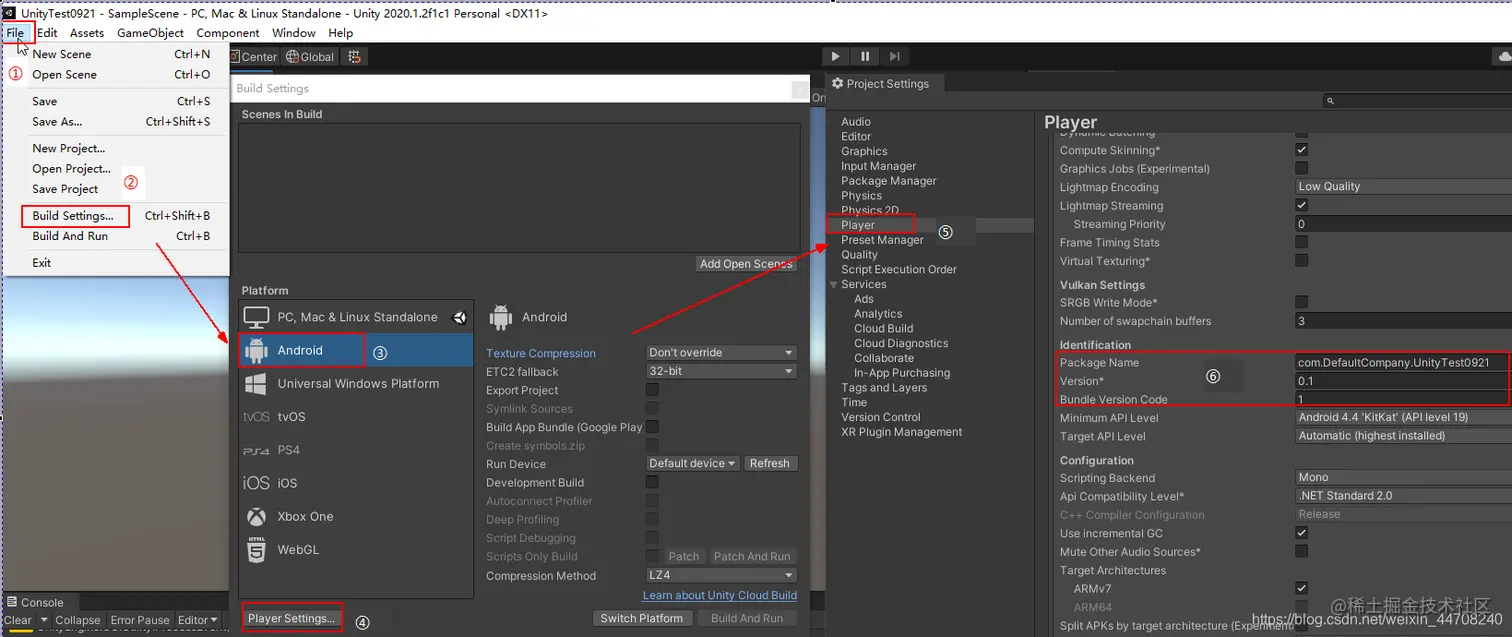Click the search magnifier in Project Settings
The image size is (1512, 637).
click(x=1331, y=101)
